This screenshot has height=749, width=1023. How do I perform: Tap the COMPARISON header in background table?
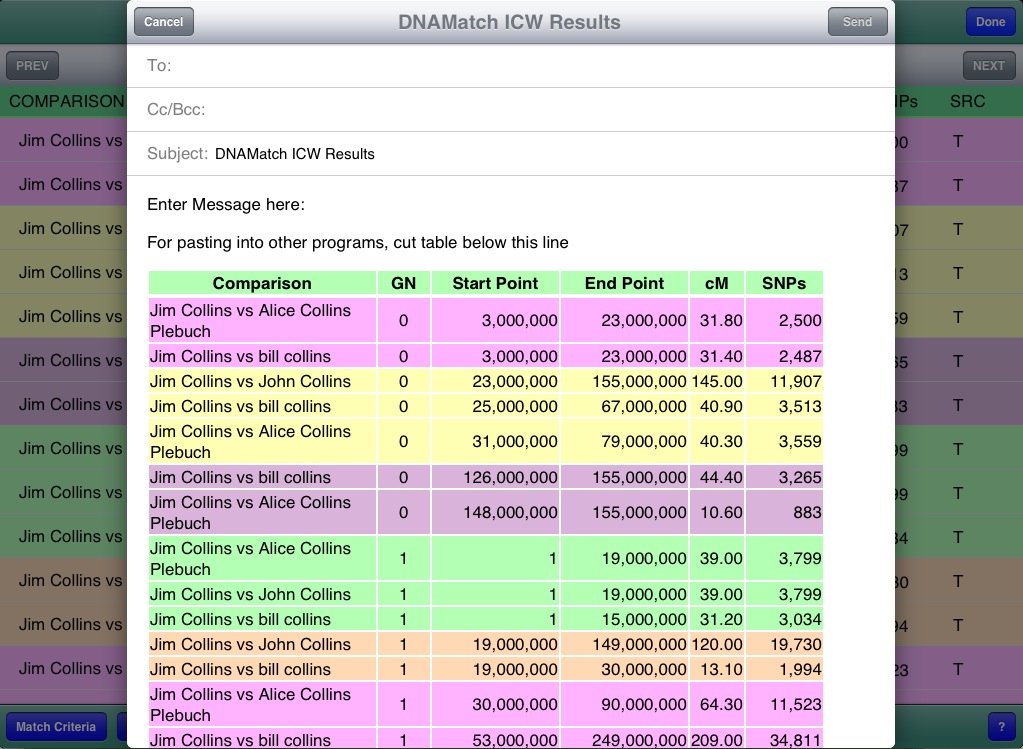coord(66,102)
